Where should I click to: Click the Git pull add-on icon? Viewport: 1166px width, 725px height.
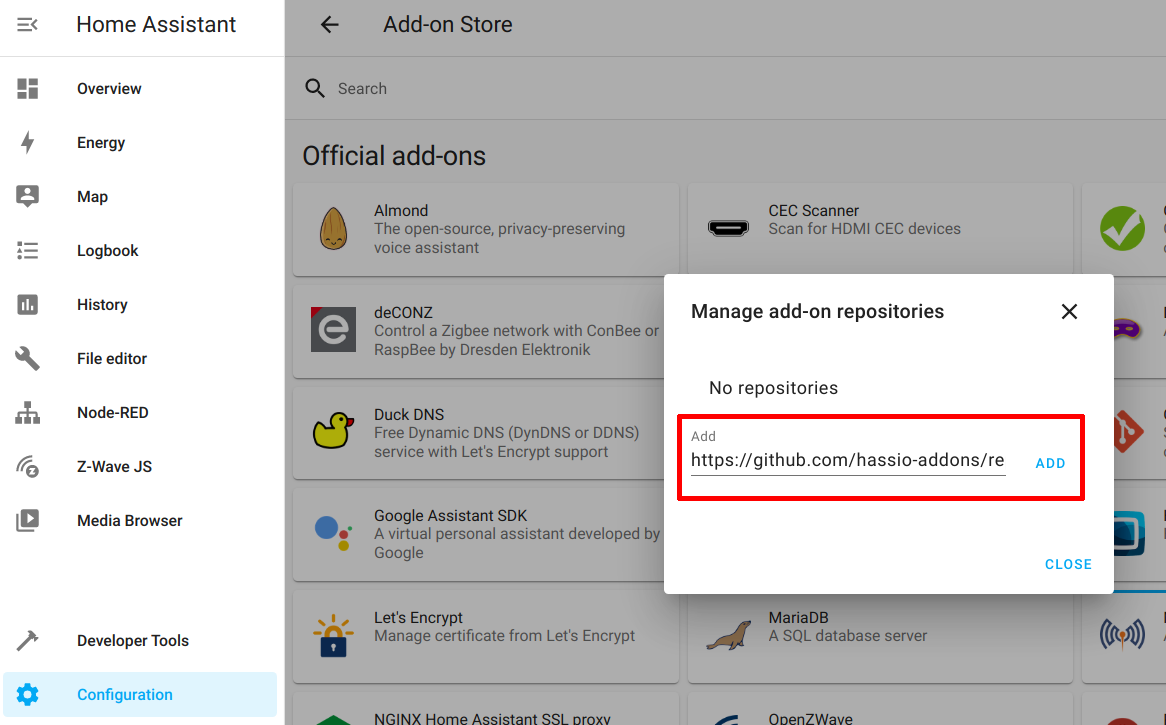1128,431
